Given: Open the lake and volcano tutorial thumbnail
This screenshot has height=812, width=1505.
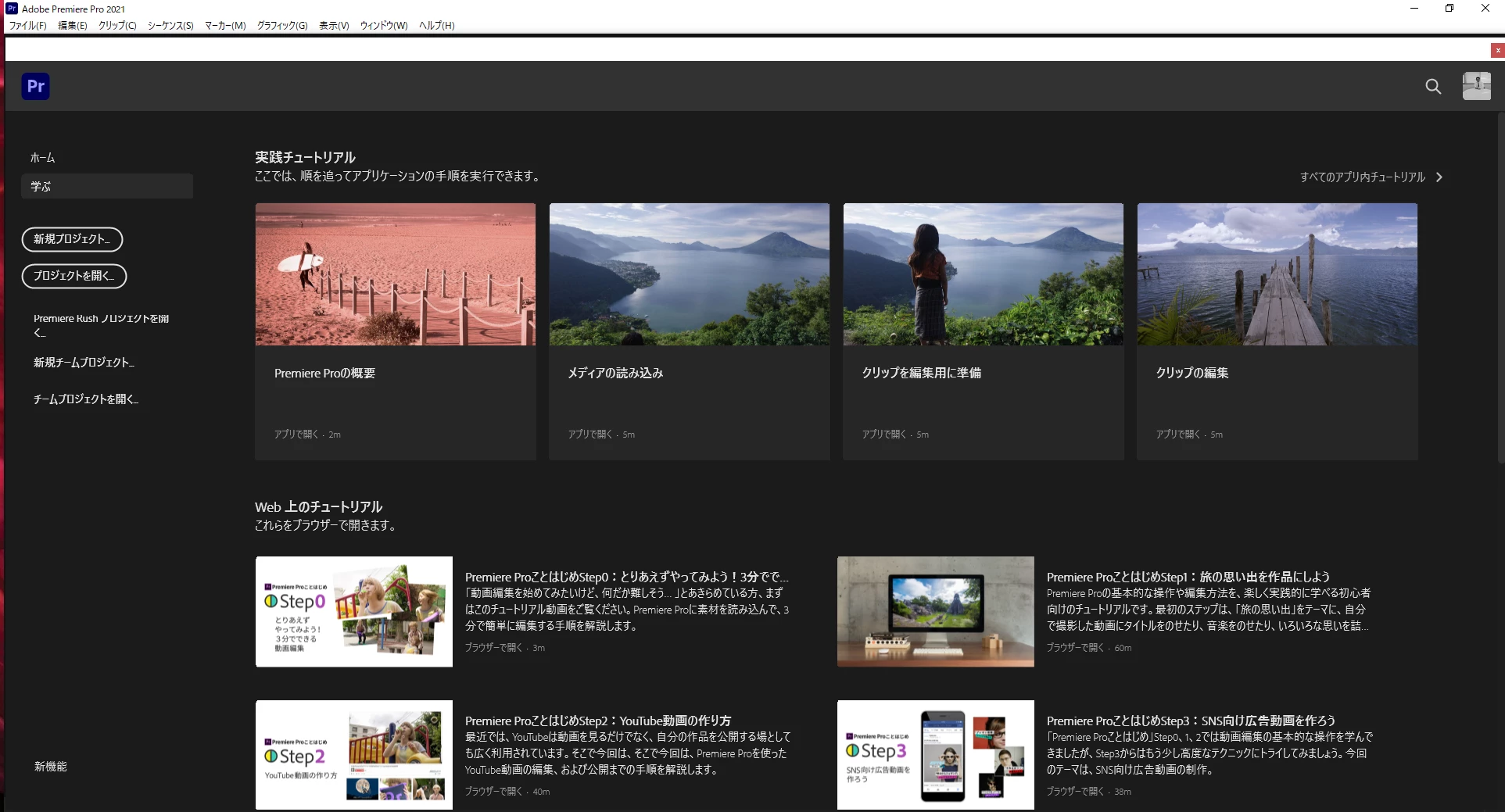Looking at the screenshot, I should 690,274.
